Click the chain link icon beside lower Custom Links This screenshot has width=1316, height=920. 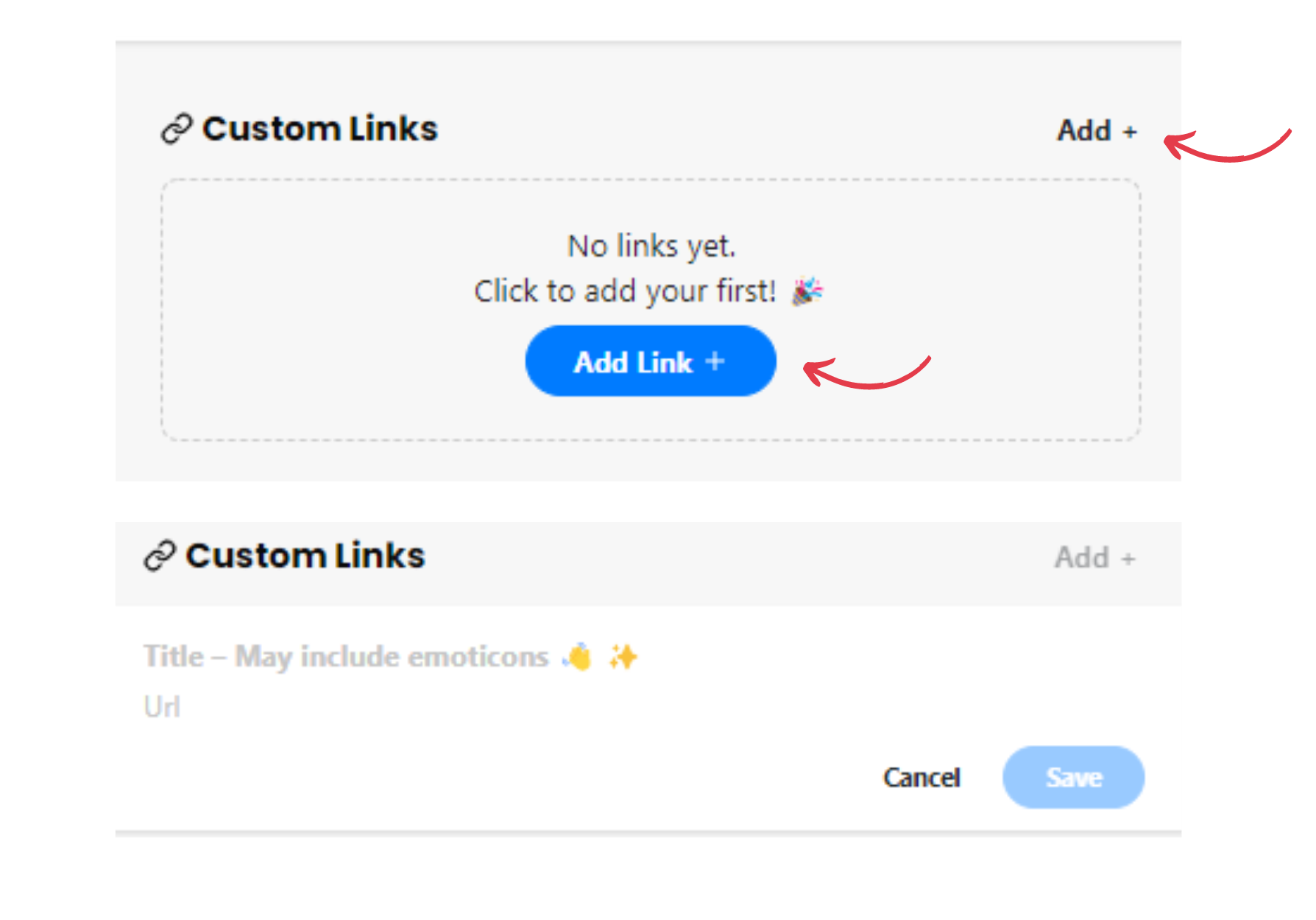160,556
